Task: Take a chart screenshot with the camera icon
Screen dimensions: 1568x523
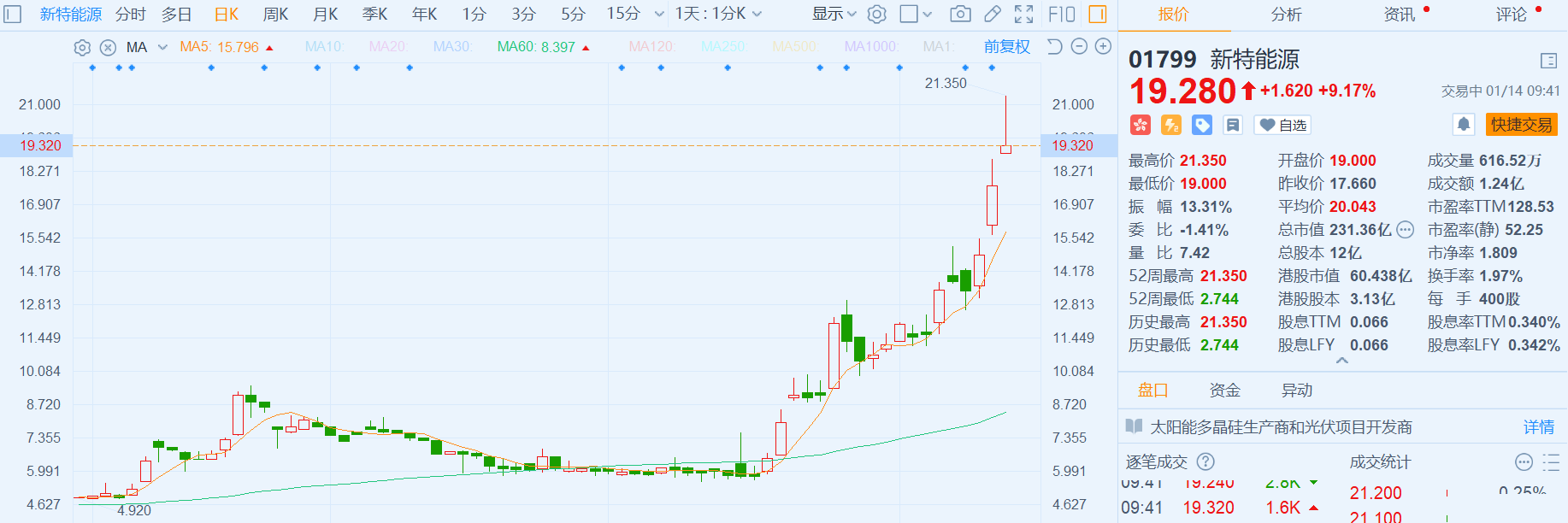Action: click(x=960, y=14)
